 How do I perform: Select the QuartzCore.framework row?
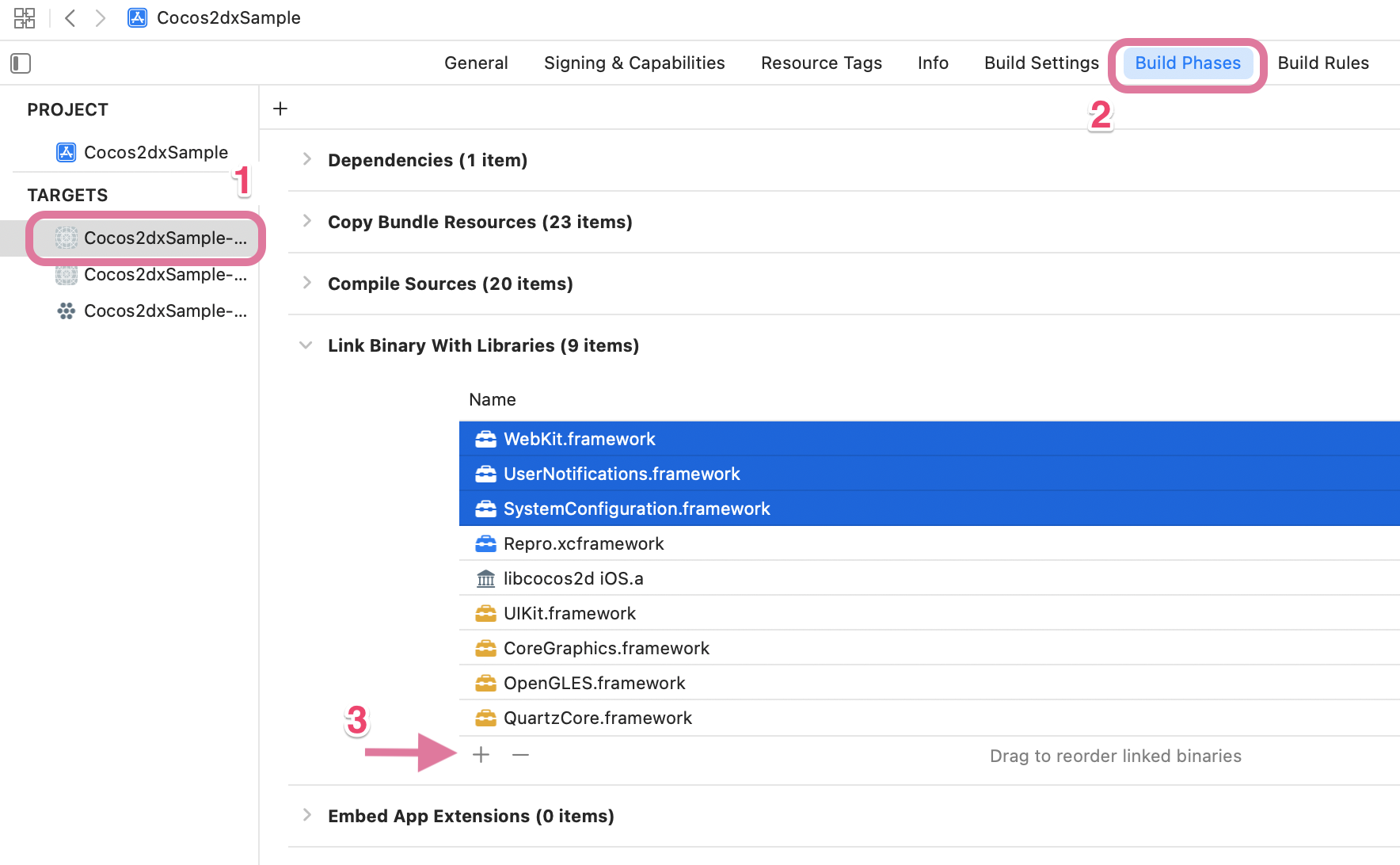point(930,718)
